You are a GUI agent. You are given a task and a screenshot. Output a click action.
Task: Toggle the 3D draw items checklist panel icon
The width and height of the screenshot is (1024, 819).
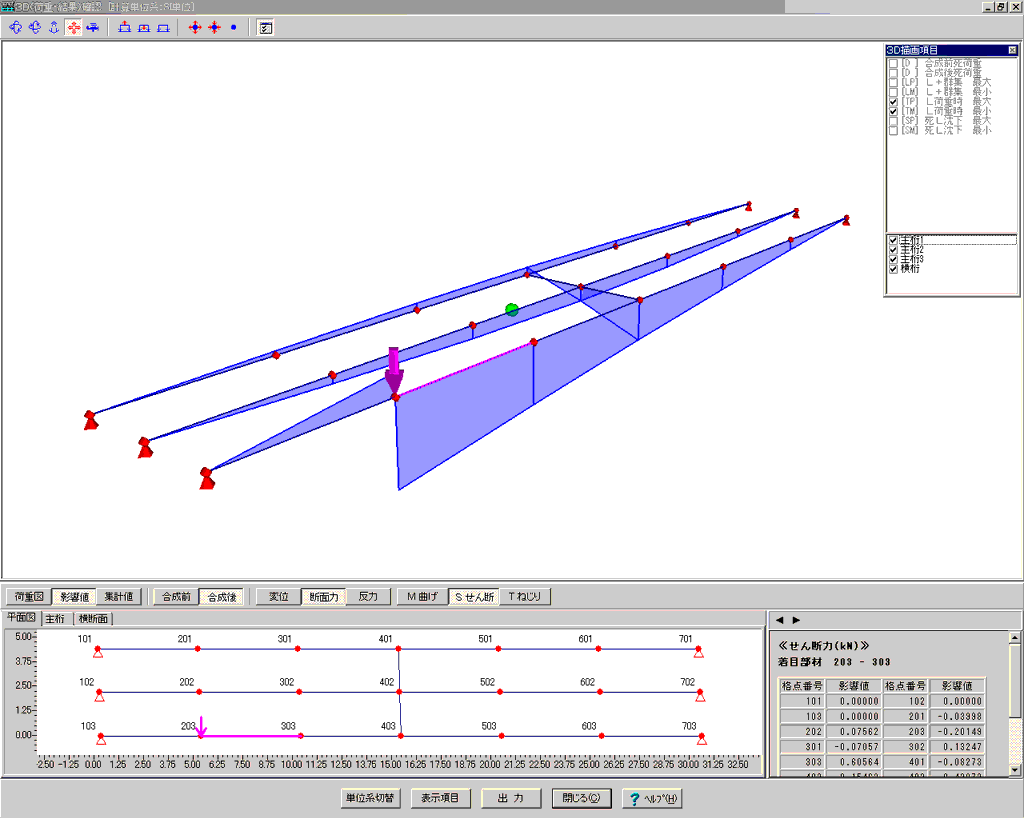point(265,27)
